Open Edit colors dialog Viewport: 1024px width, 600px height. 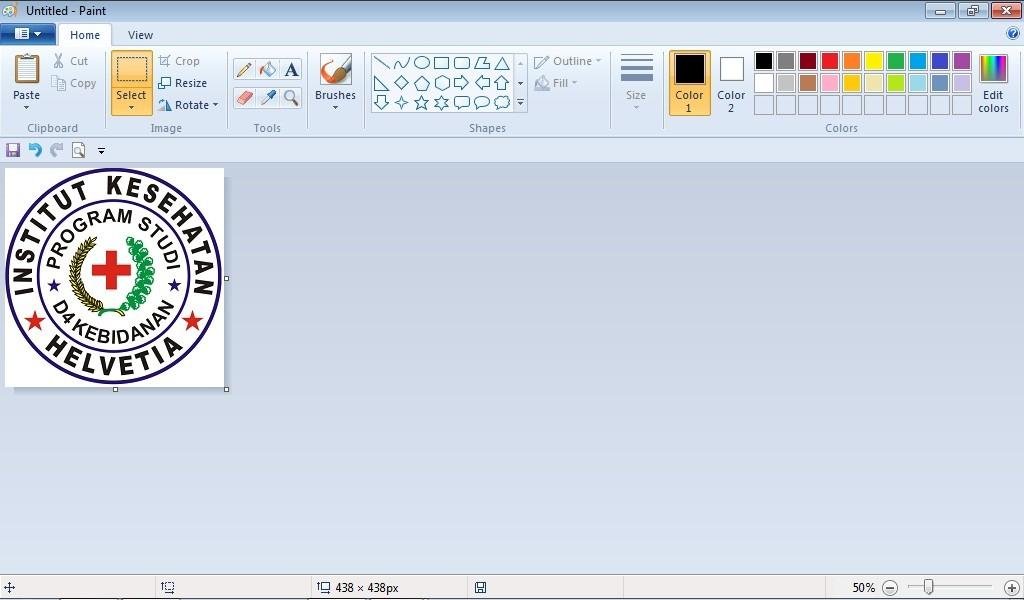(993, 84)
